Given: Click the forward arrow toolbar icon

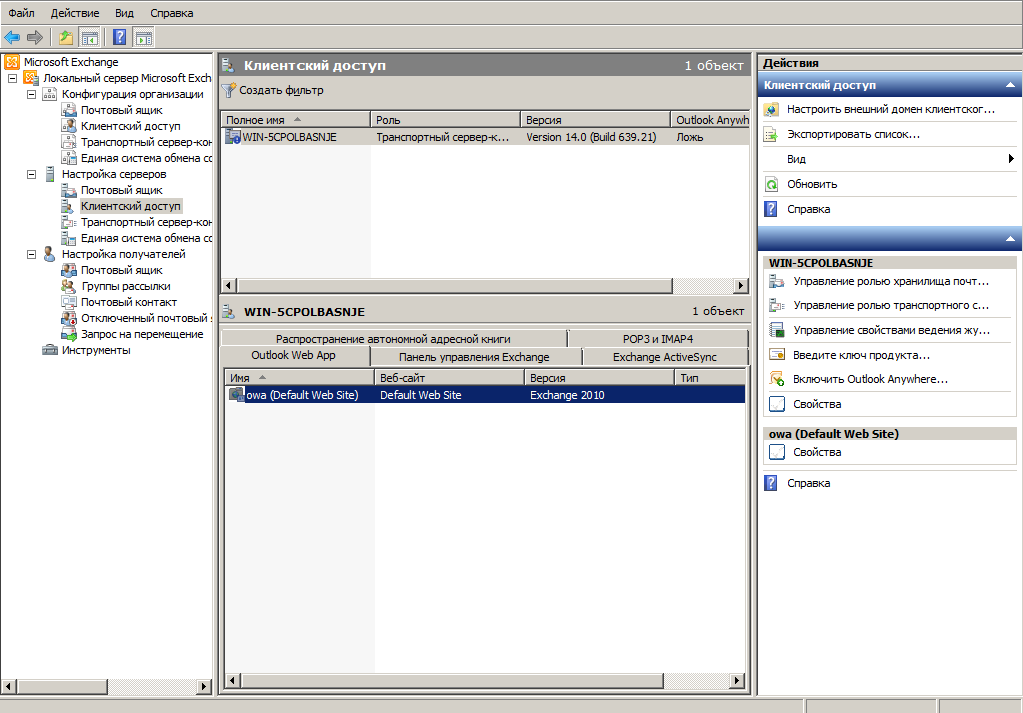Looking at the screenshot, I should [x=35, y=38].
